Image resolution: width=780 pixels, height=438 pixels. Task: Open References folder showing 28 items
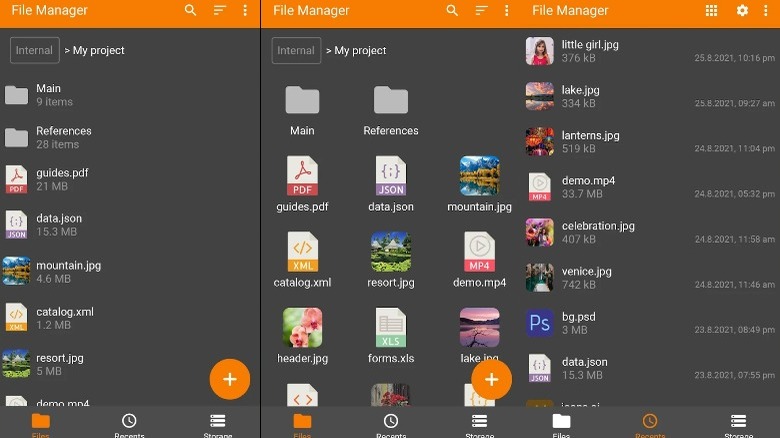63,137
